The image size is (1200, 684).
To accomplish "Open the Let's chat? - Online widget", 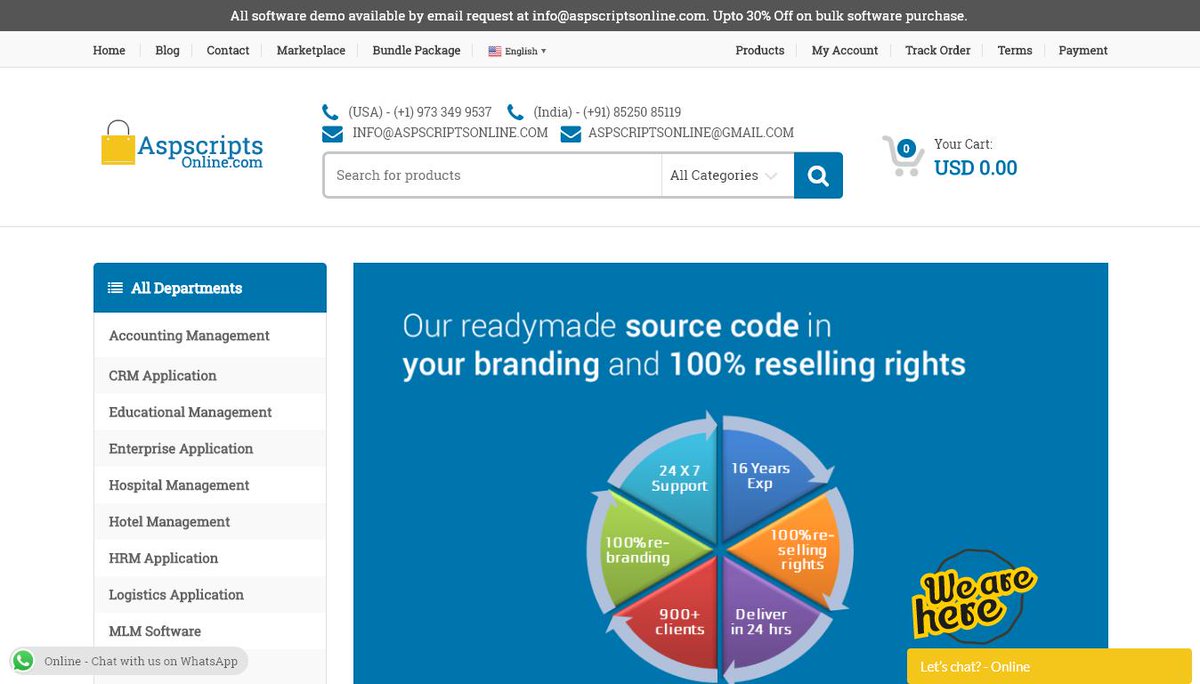I will point(1049,666).
